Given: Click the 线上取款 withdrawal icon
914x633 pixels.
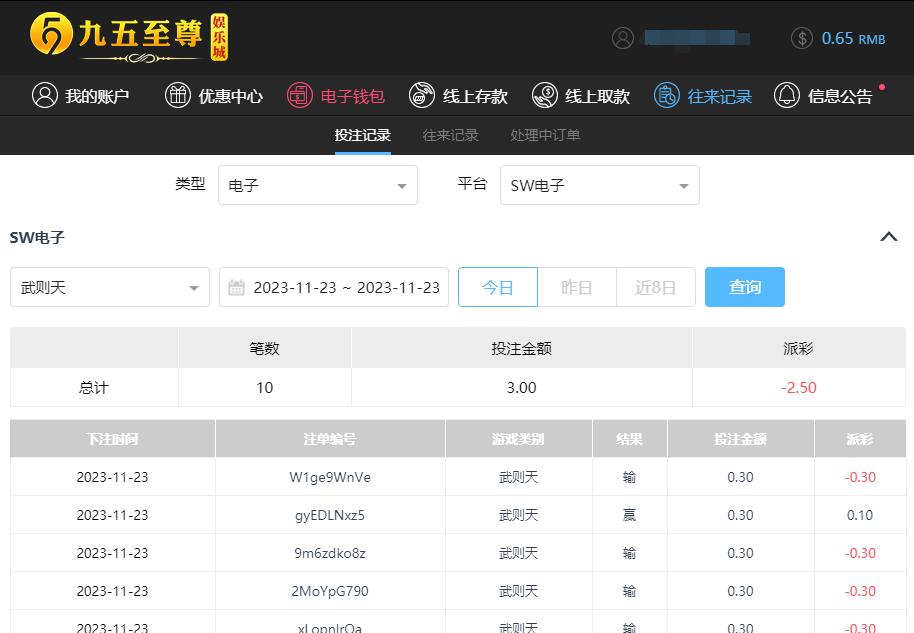Looking at the screenshot, I should 545,96.
